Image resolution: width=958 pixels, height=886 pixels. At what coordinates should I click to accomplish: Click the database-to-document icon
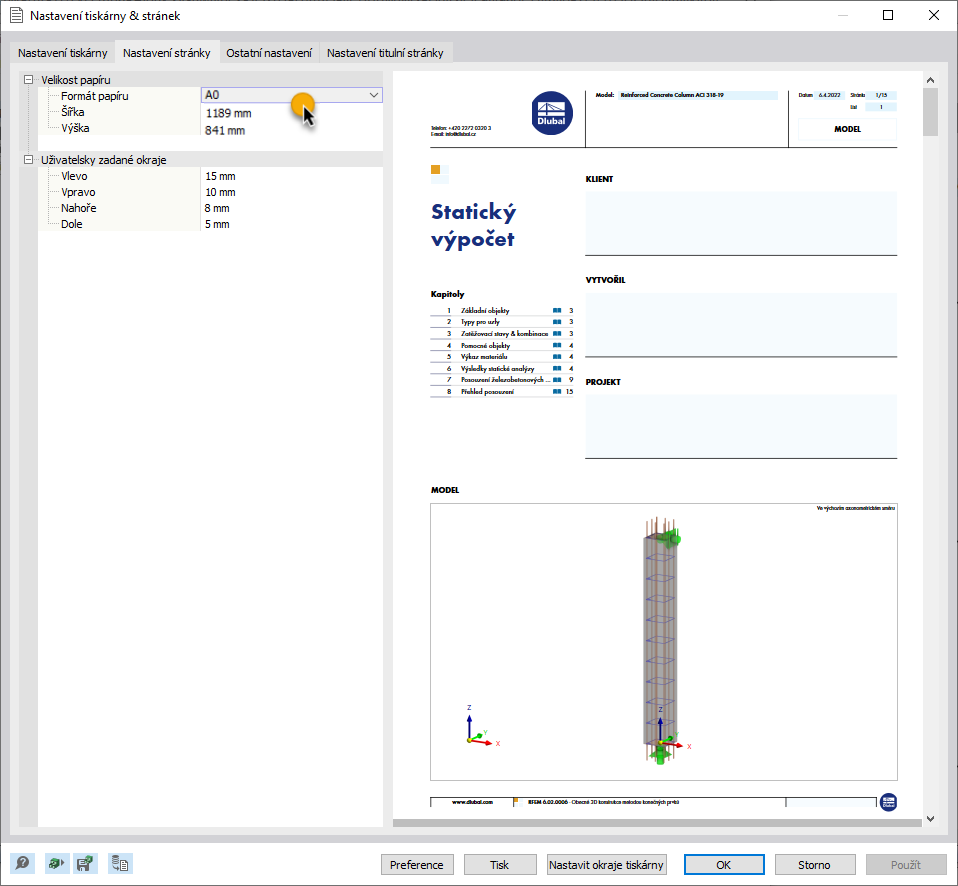[120, 863]
